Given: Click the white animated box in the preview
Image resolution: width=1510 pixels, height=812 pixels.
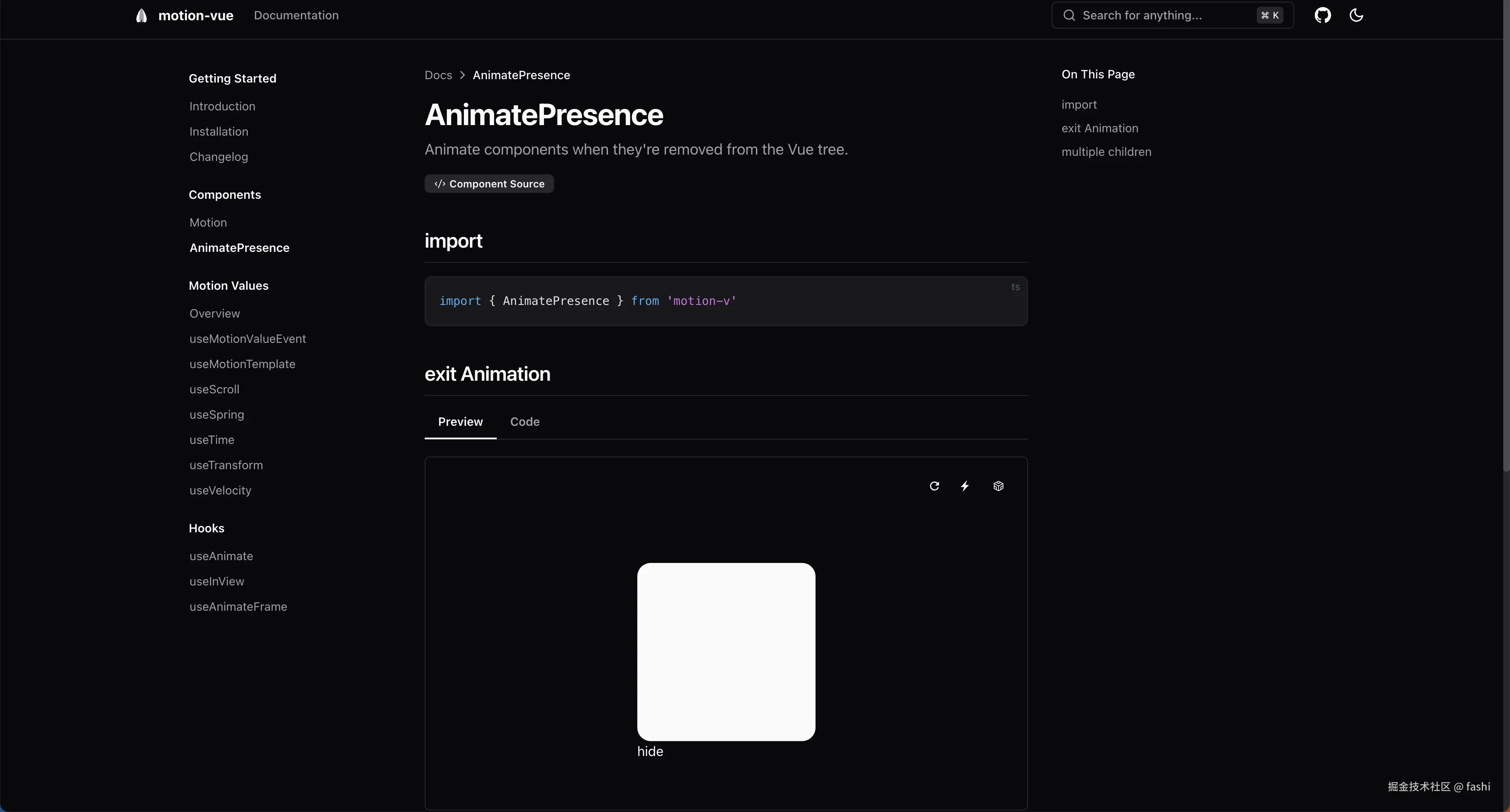Looking at the screenshot, I should pos(726,652).
